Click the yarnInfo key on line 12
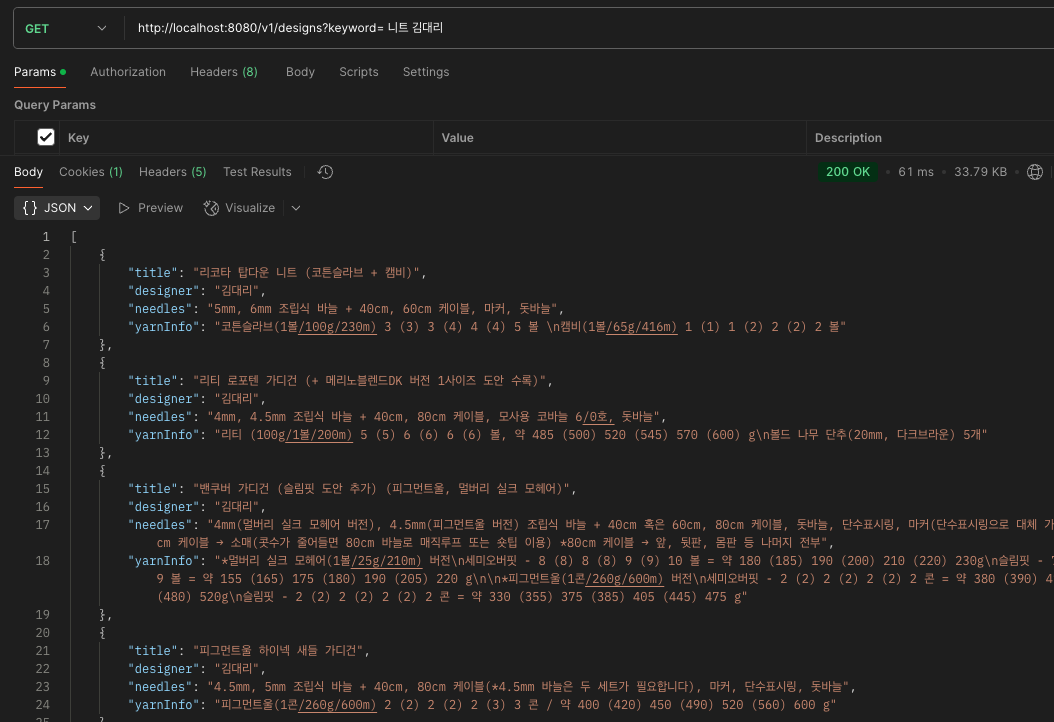The image size is (1054, 722). [163, 436]
